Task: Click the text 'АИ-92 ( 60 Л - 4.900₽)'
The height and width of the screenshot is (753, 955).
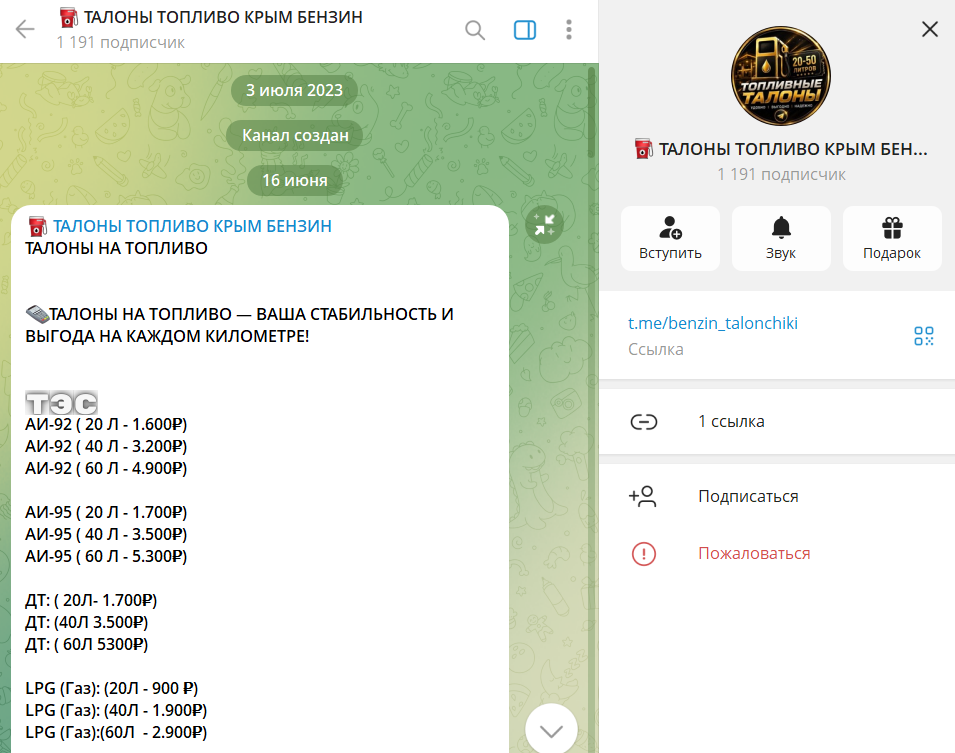Action: tap(106, 468)
